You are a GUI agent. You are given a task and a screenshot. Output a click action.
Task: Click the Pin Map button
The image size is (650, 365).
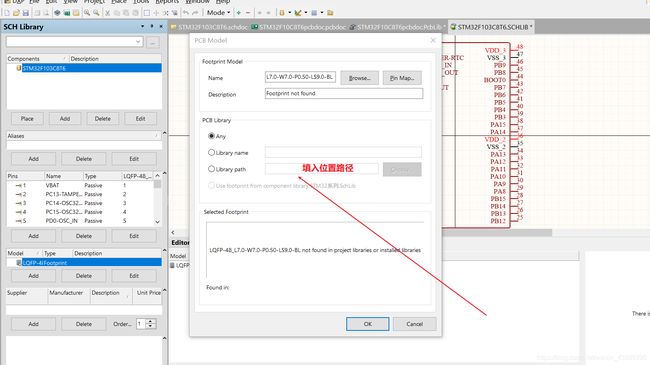click(x=402, y=78)
